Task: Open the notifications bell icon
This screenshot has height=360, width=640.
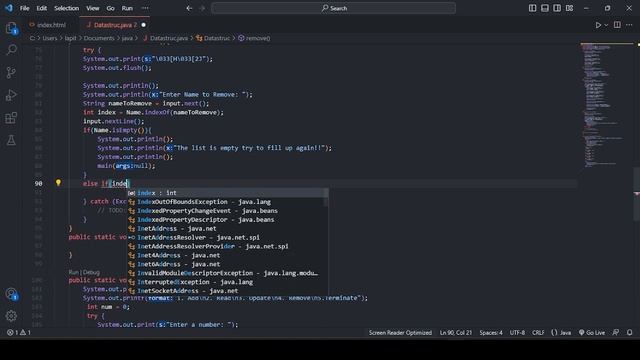Action: 629,333
